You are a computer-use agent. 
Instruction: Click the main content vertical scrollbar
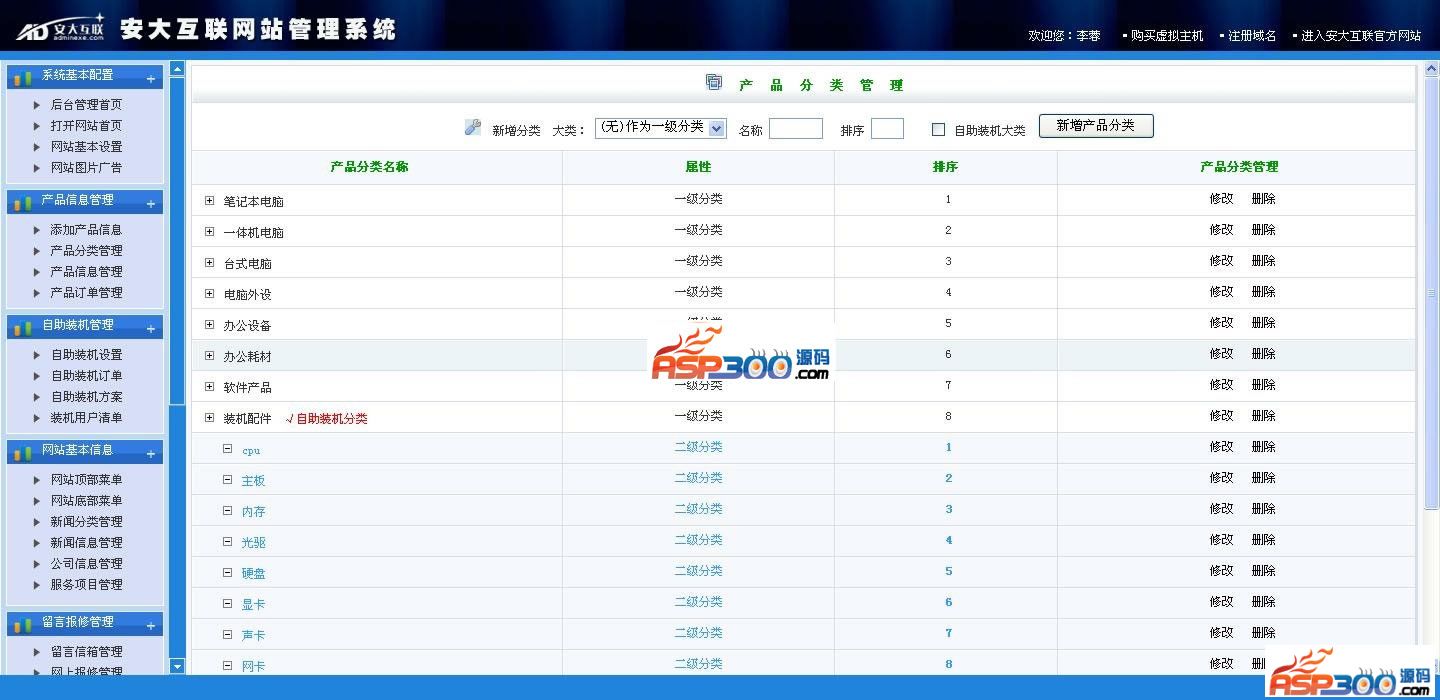pos(1430,300)
